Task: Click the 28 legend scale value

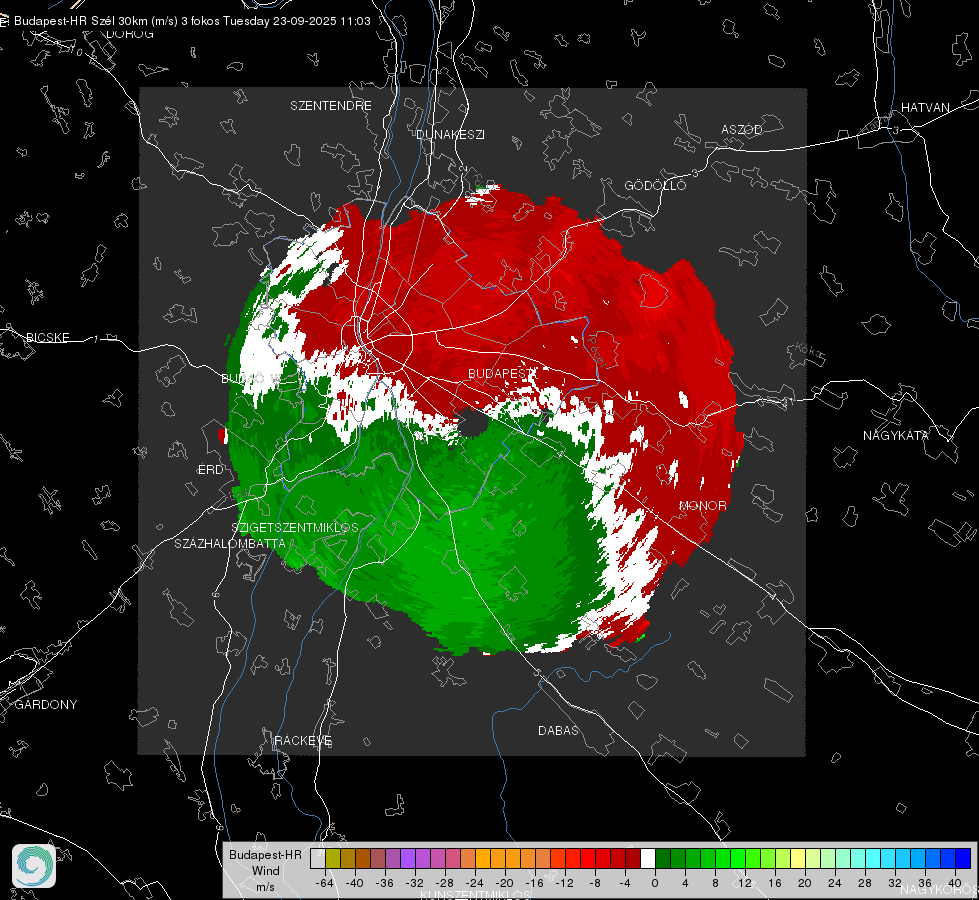Action: point(865,883)
